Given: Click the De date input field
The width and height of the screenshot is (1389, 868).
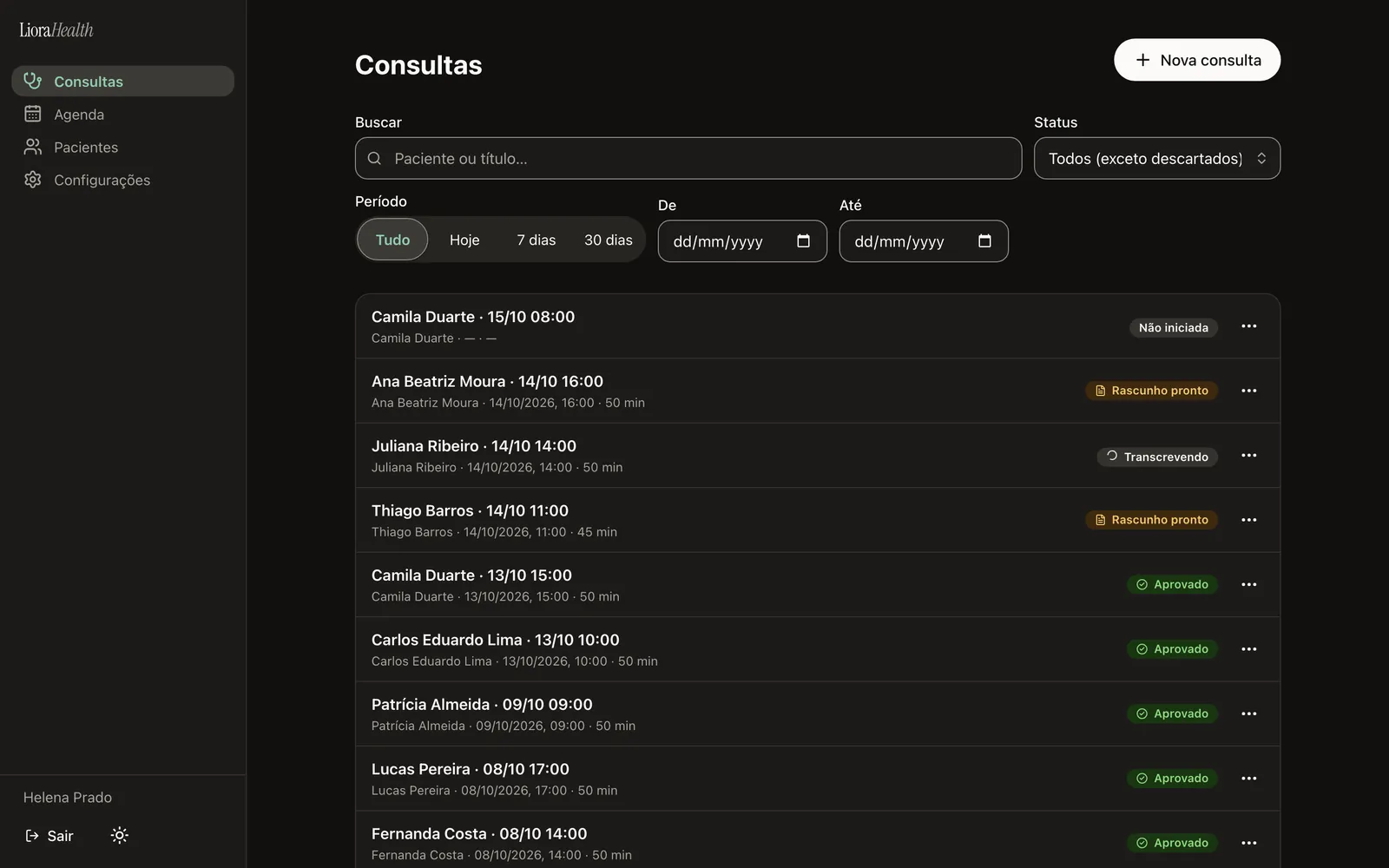Looking at the screenshot, I should pos(742,241).
